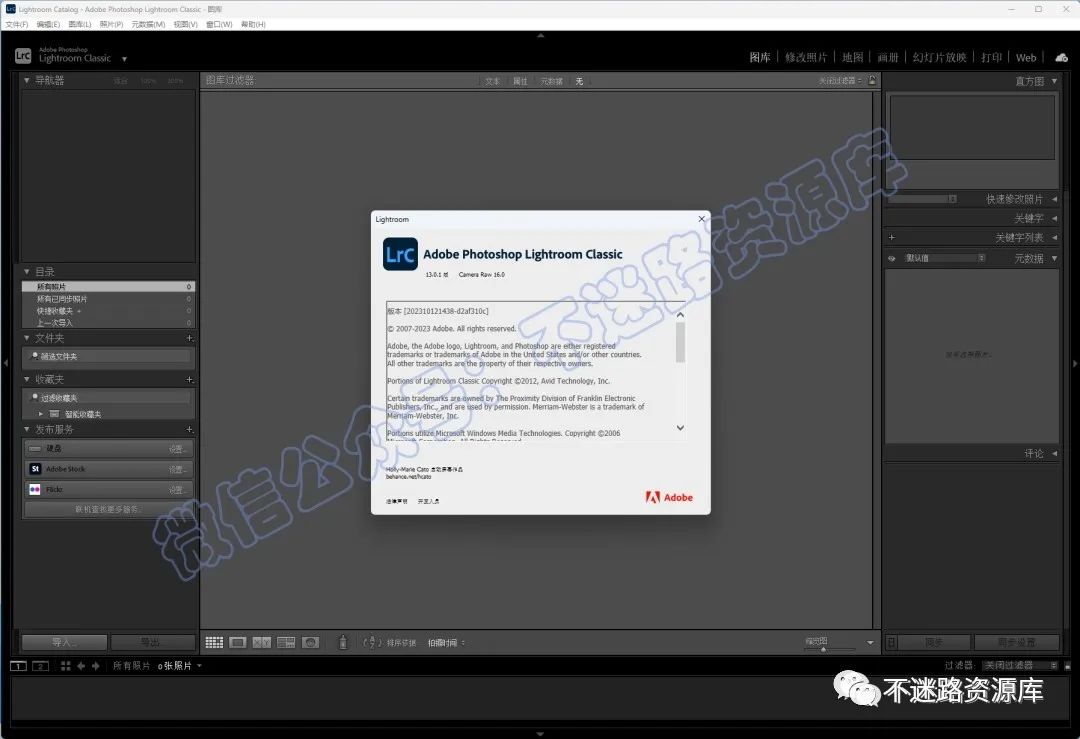Collapse the Collections (收藏夹) panel
Screen dimensions: 1080x739
(27, 379)
